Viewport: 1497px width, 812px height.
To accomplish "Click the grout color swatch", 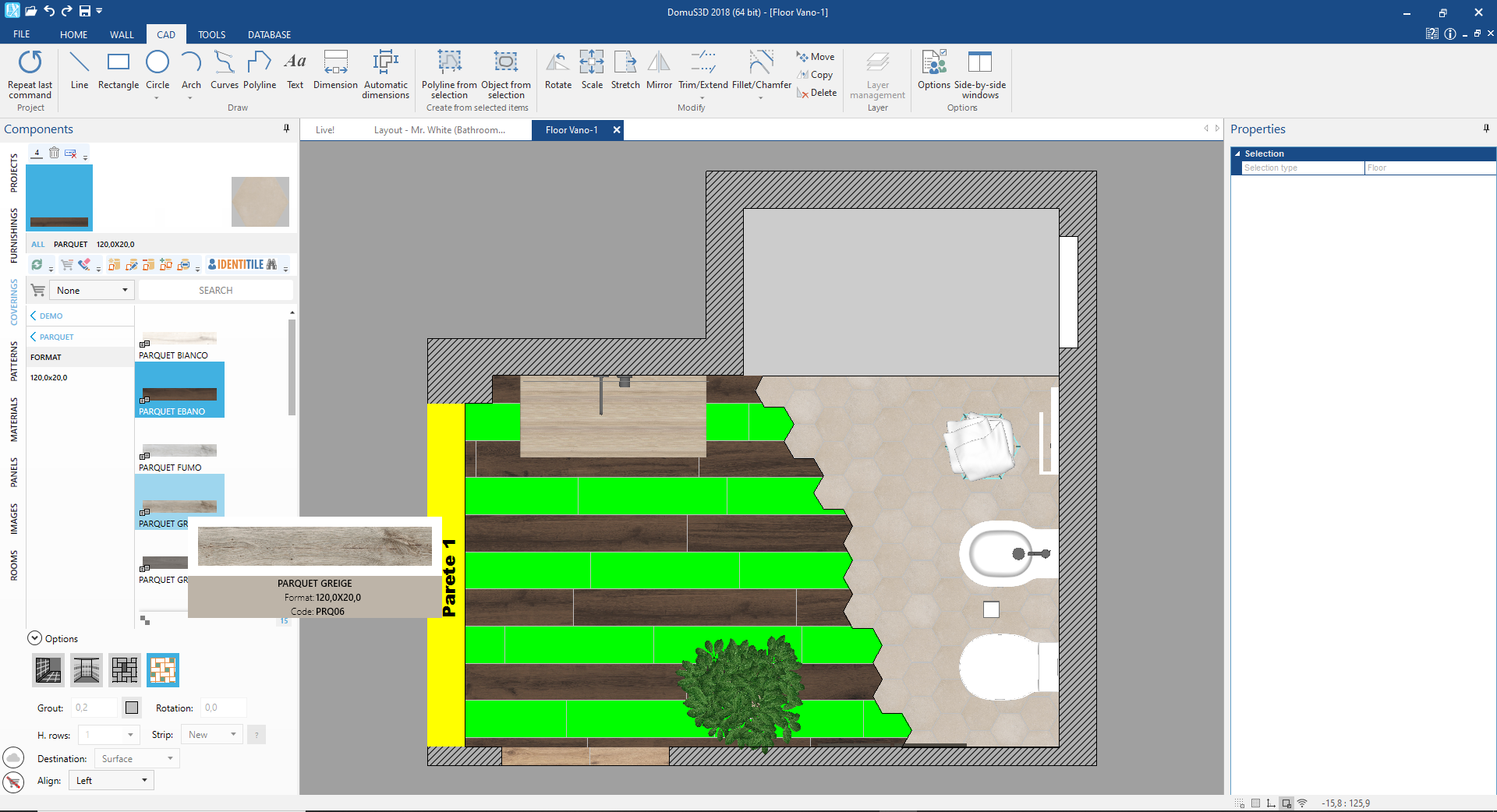I will click(132, 708).
